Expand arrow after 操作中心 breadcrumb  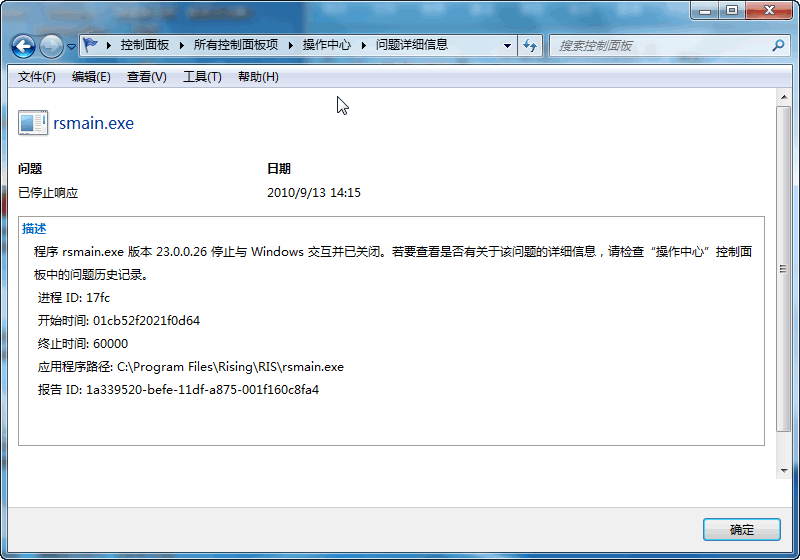point(364,45)
